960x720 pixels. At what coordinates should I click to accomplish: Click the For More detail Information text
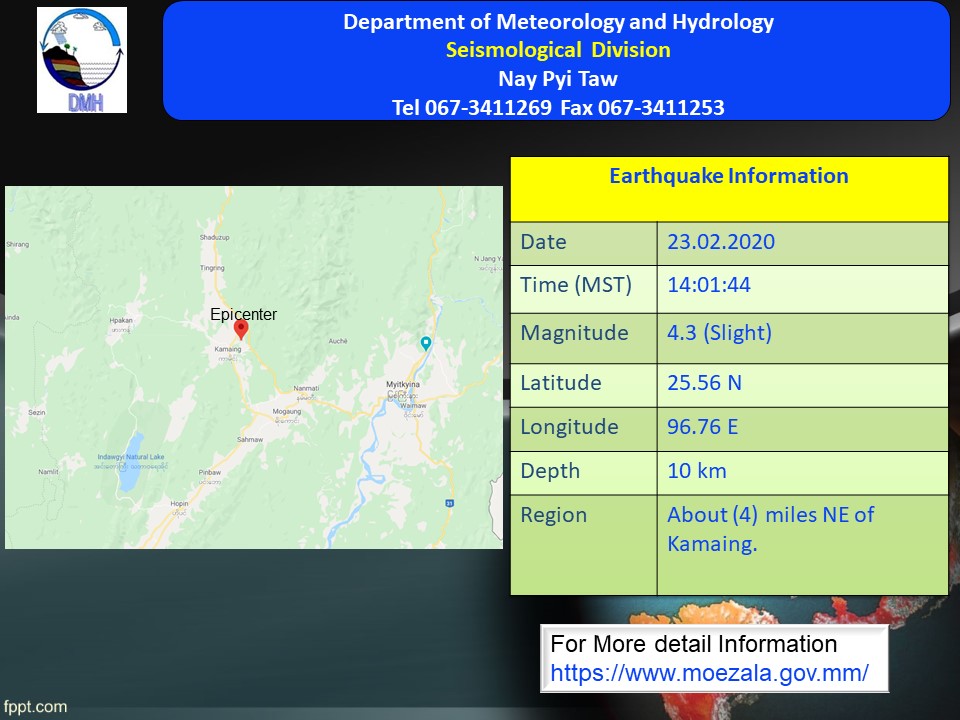[x=694, y=644]
